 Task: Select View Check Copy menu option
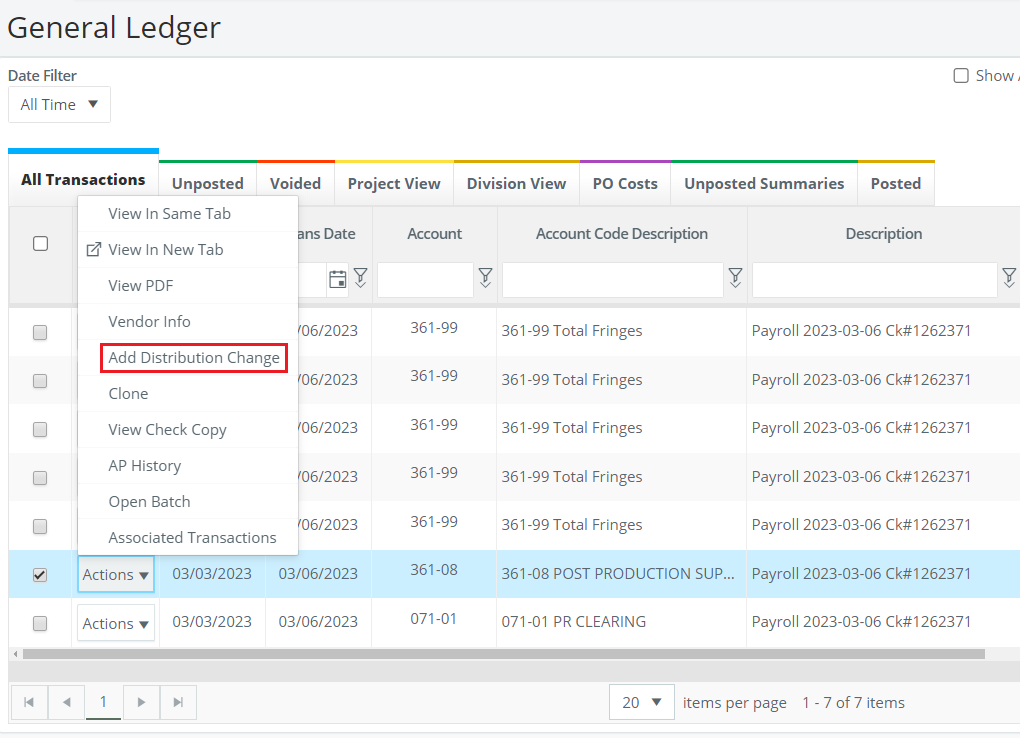coord(188,430)
